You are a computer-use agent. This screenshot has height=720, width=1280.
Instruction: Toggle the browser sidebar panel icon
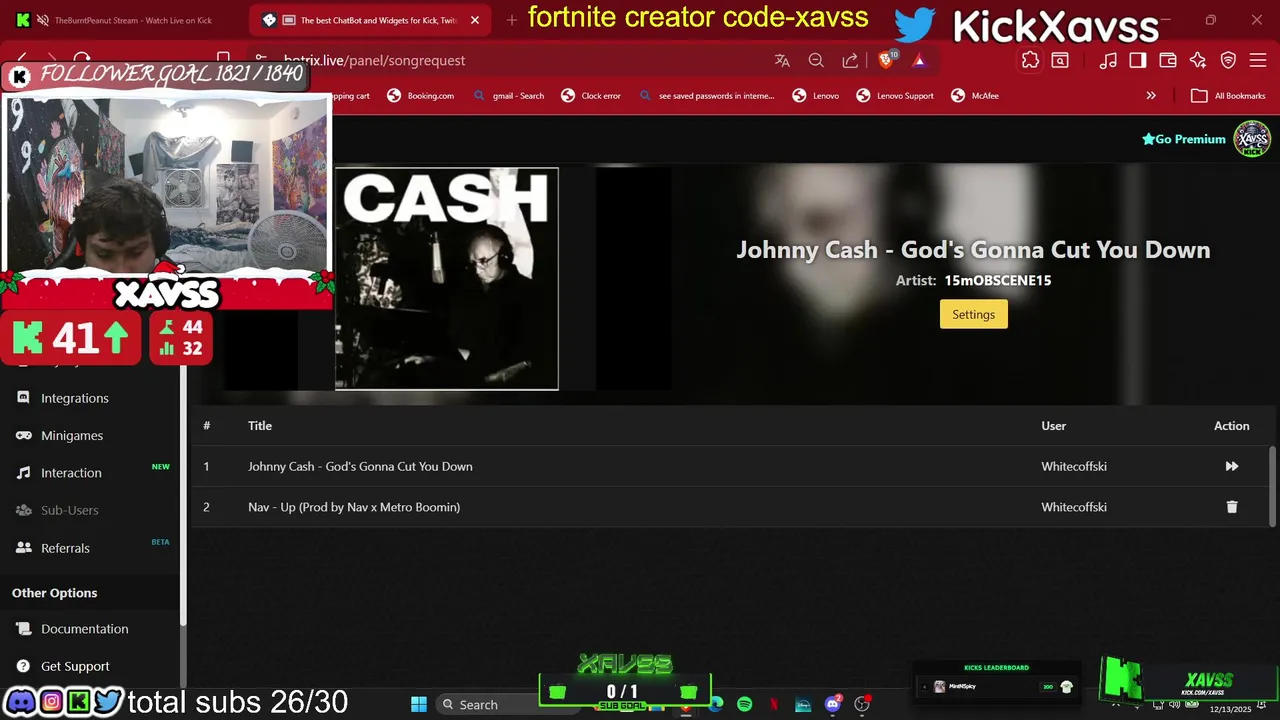click(1138, 61)
